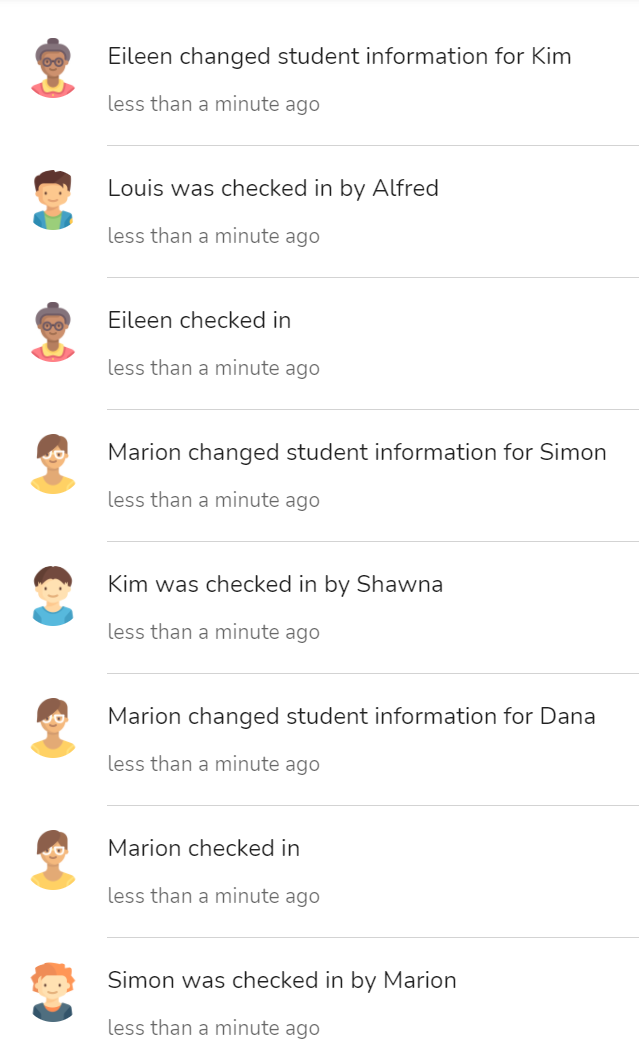Select the entry 'Louis was checked in by Alfred'

click(x=272, y=189)
